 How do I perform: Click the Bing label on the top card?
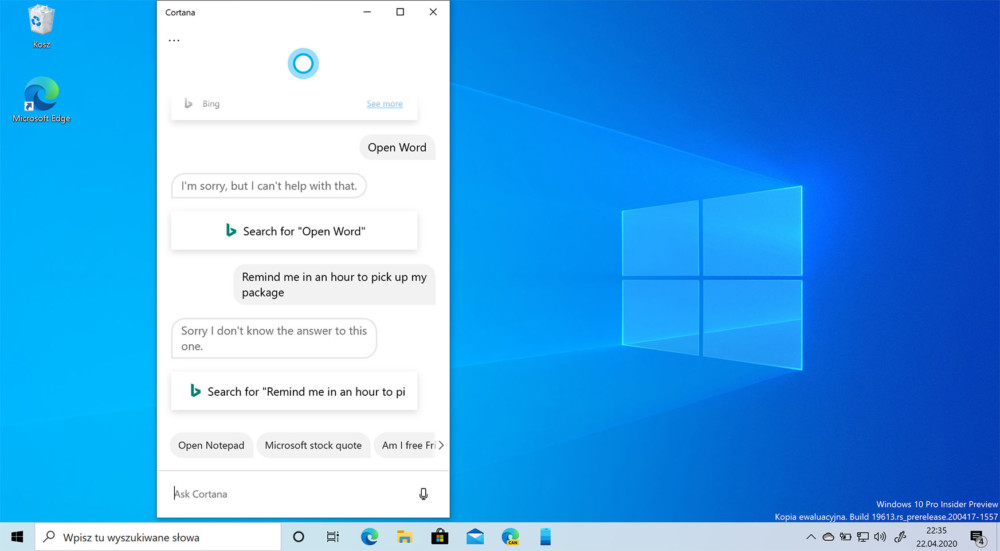click(211, 103)
